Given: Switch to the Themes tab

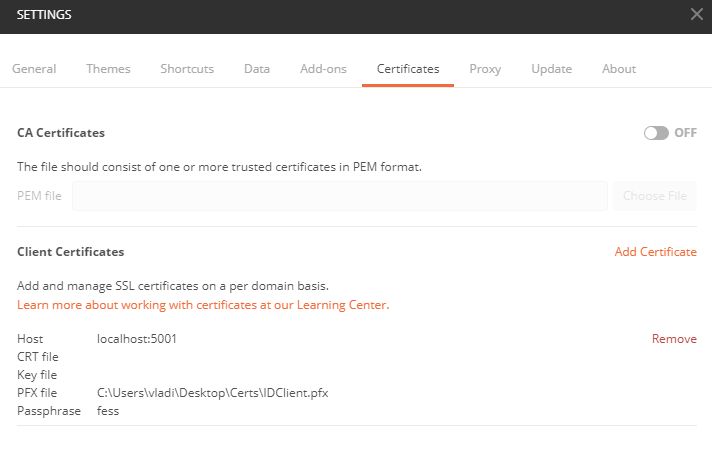Looking at the screenshot, I should [108, 69].
